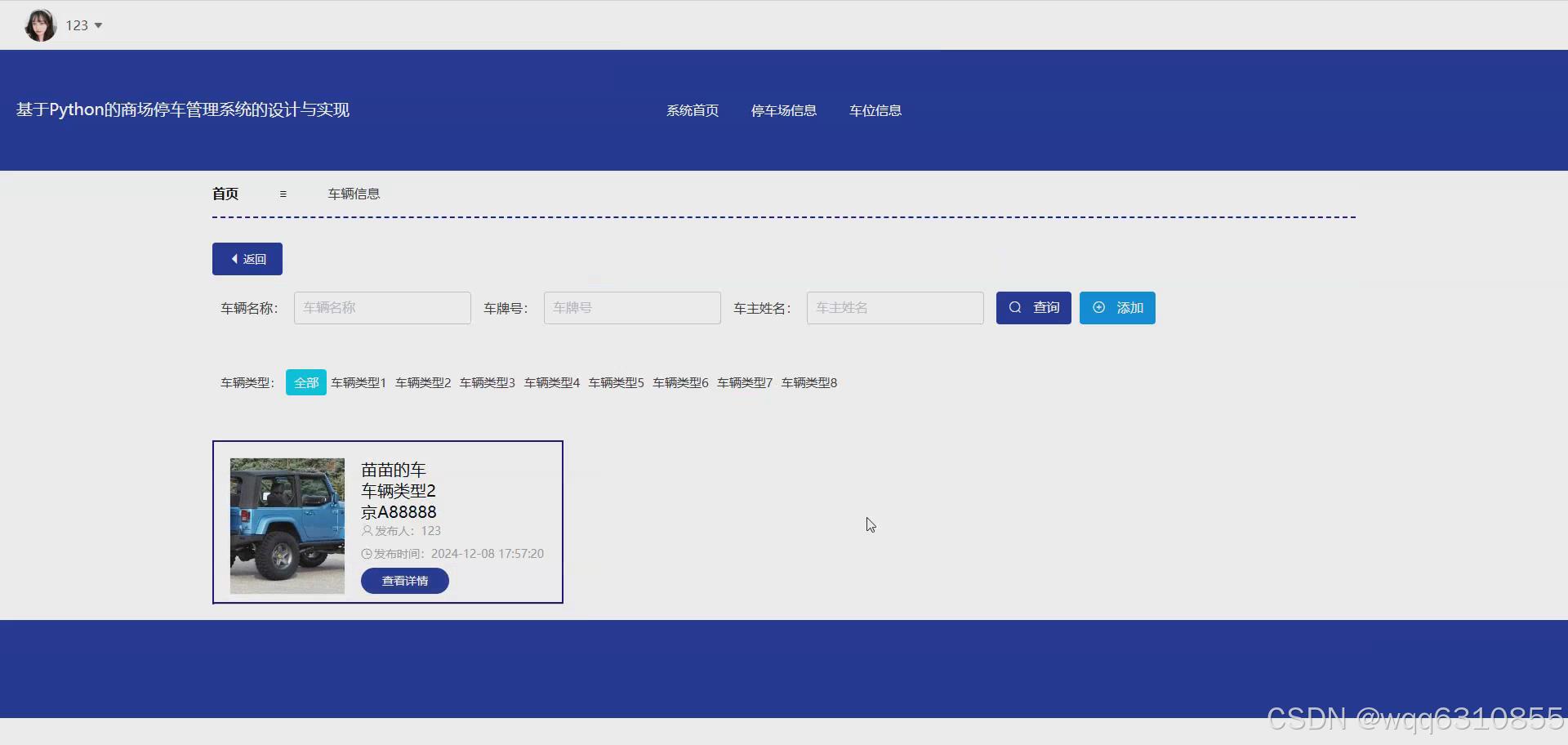
Task: Click the clock icon beside 发布时间
Action: 367,553
